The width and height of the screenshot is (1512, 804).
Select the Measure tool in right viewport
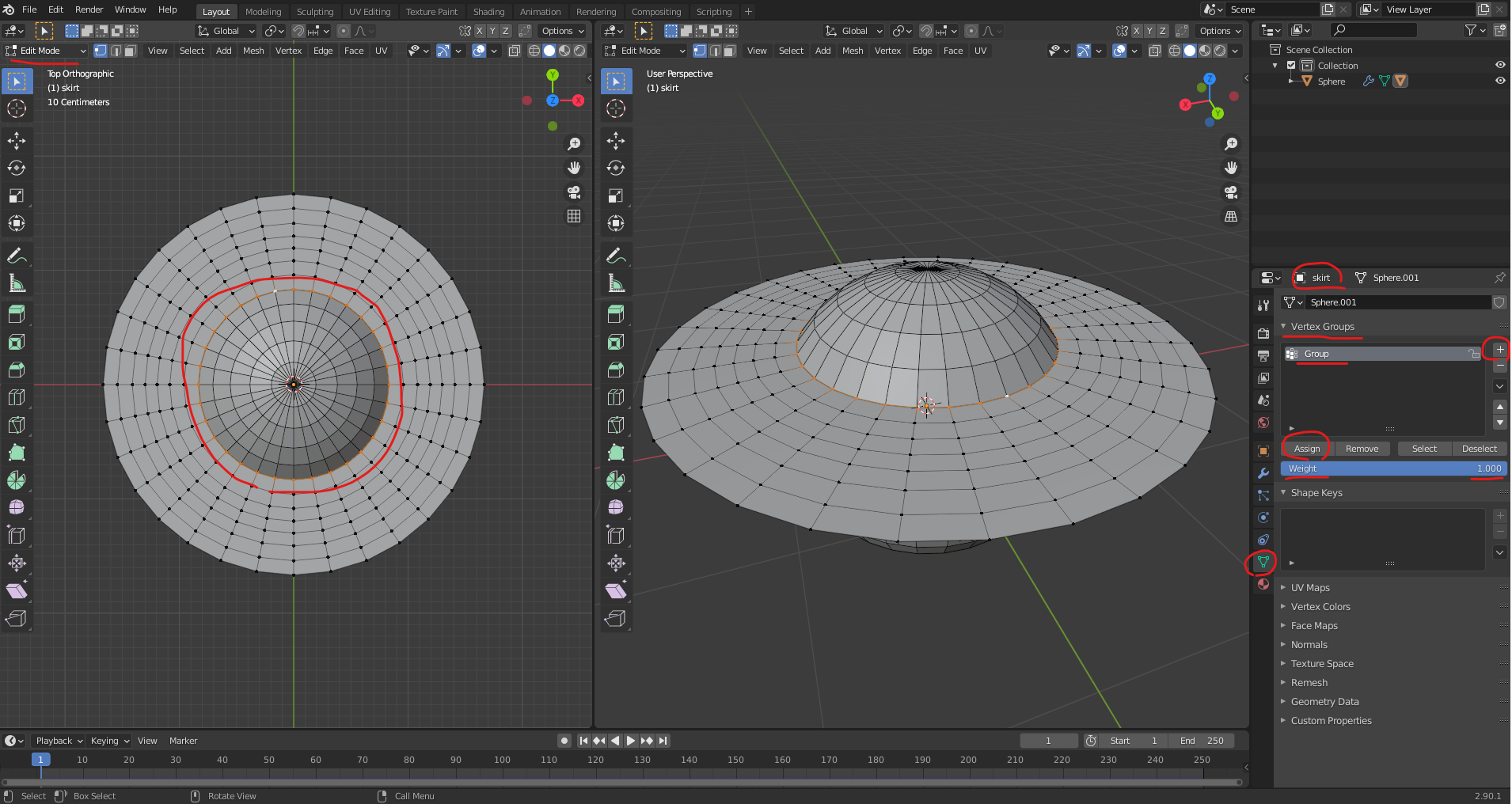point(616,283)
